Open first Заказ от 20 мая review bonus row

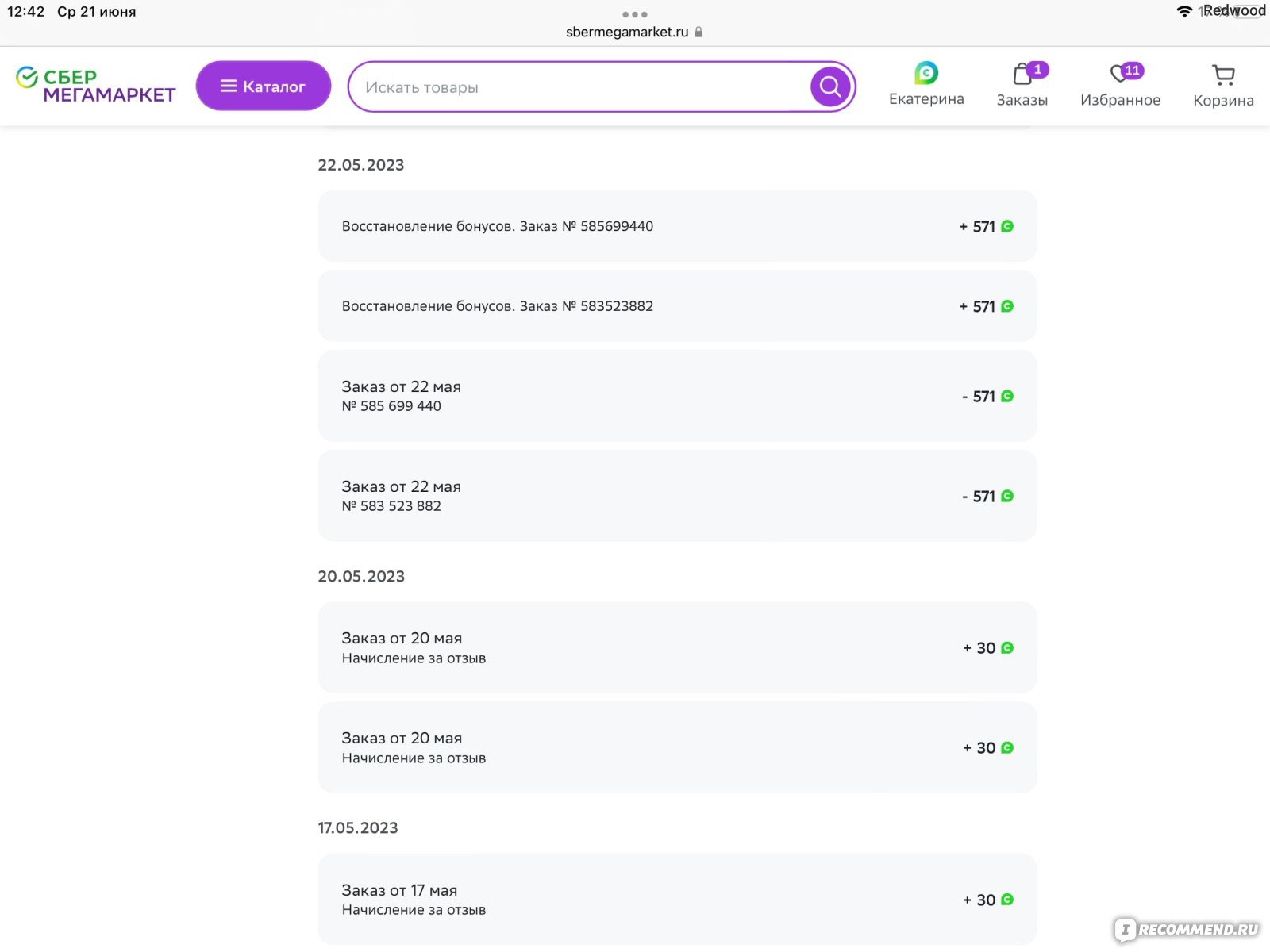[677, 647]
